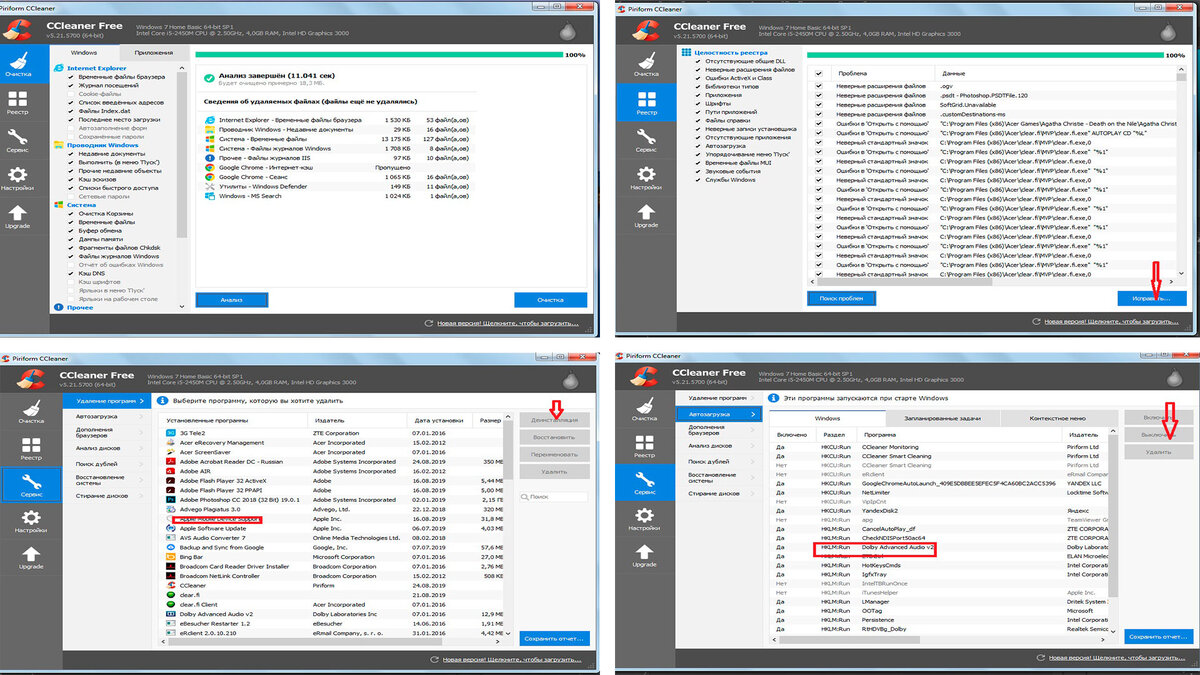
Task: Open Дополнения браузеров in uninstall programs window
Action: (x=109, y=434)
